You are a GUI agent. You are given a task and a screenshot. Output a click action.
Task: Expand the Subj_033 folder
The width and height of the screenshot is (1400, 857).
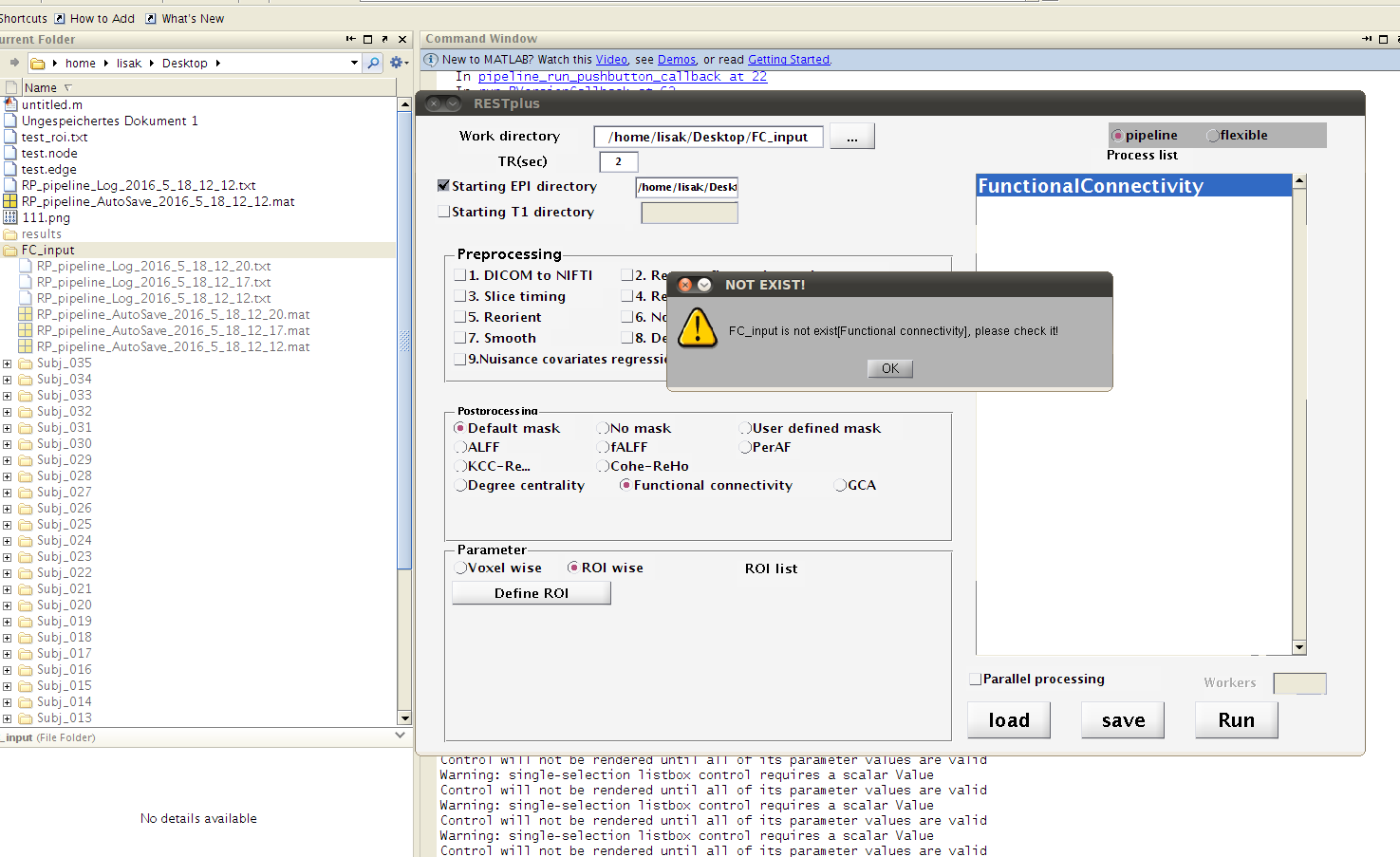(8, 396)
